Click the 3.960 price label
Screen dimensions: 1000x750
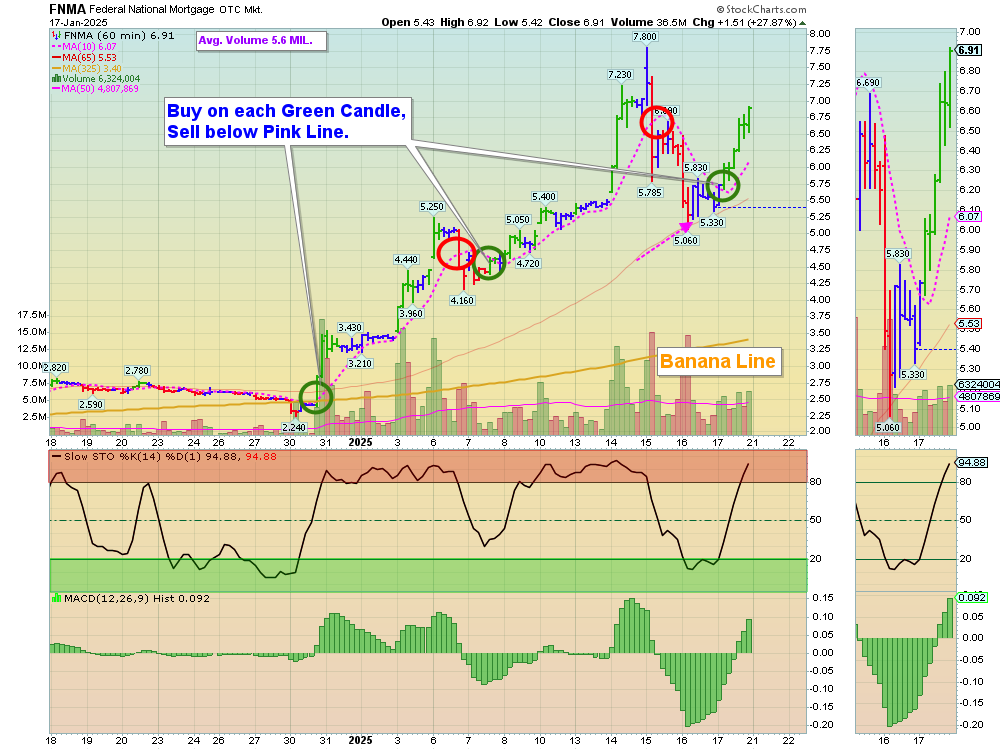click(411, 314)
